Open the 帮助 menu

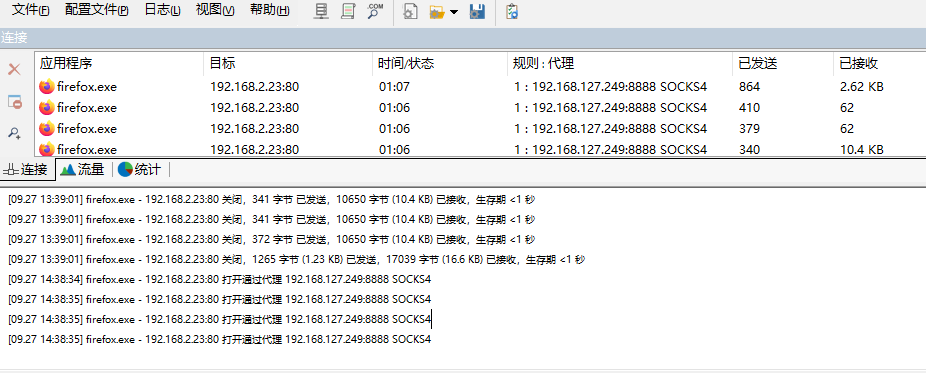pyautogui.click(x=269, y=10)
